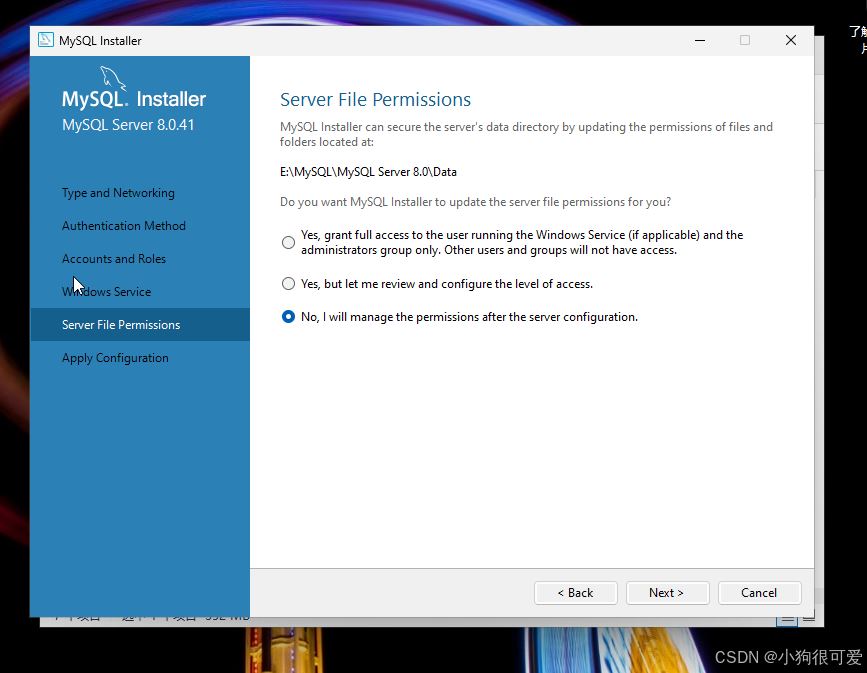Click the Server File Permissions heading

(375, 100)
